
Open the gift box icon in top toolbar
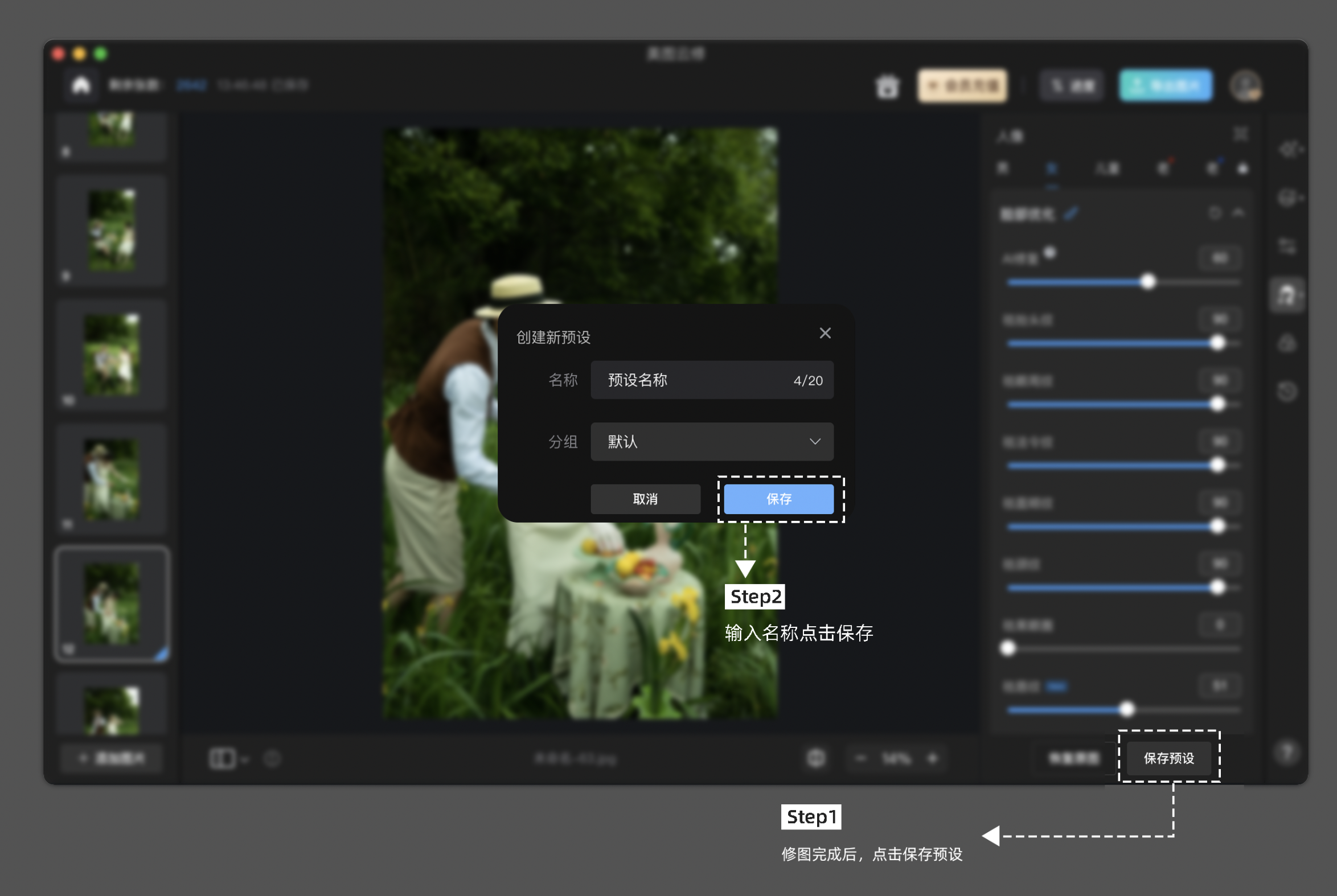[x=887, y=87]
